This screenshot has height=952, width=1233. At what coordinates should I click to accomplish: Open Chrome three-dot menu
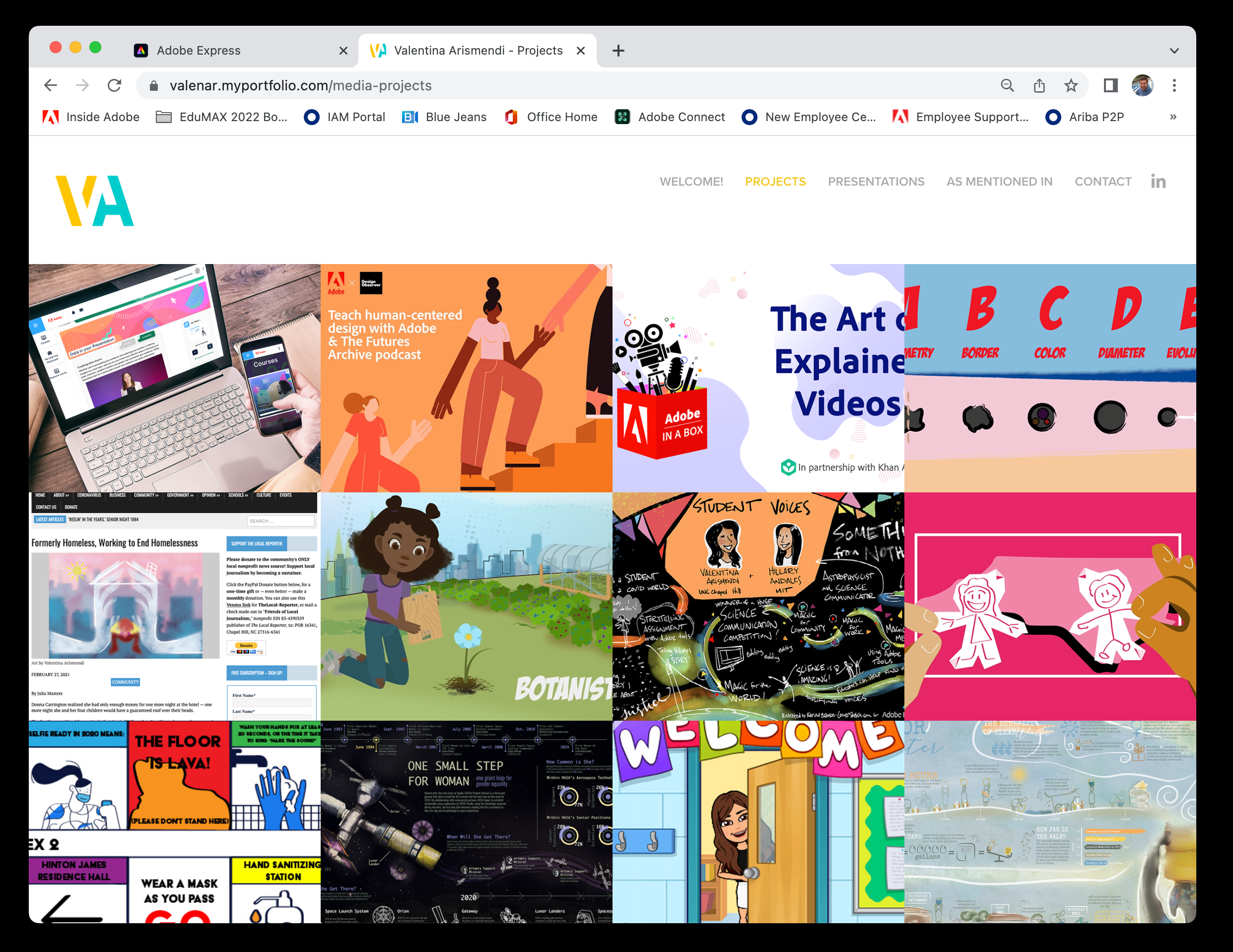(1174, 85)
